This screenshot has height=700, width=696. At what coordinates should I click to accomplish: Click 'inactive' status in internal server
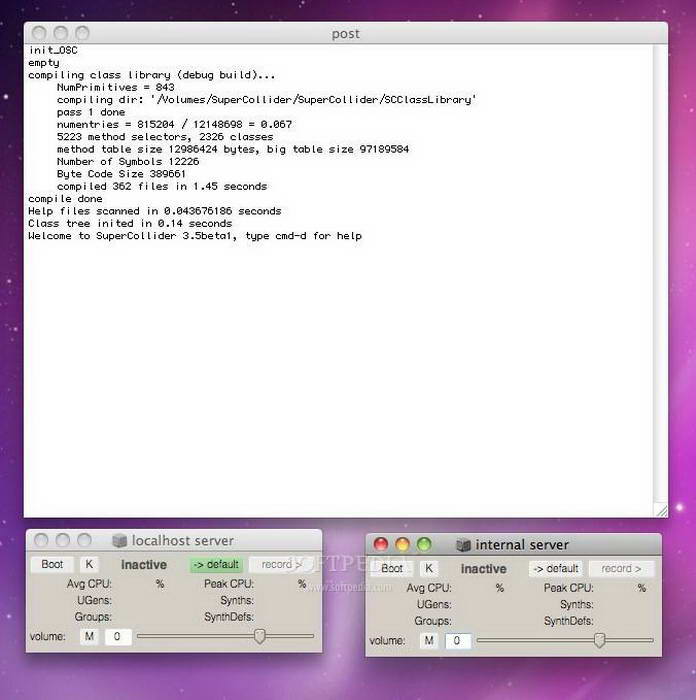483,569
